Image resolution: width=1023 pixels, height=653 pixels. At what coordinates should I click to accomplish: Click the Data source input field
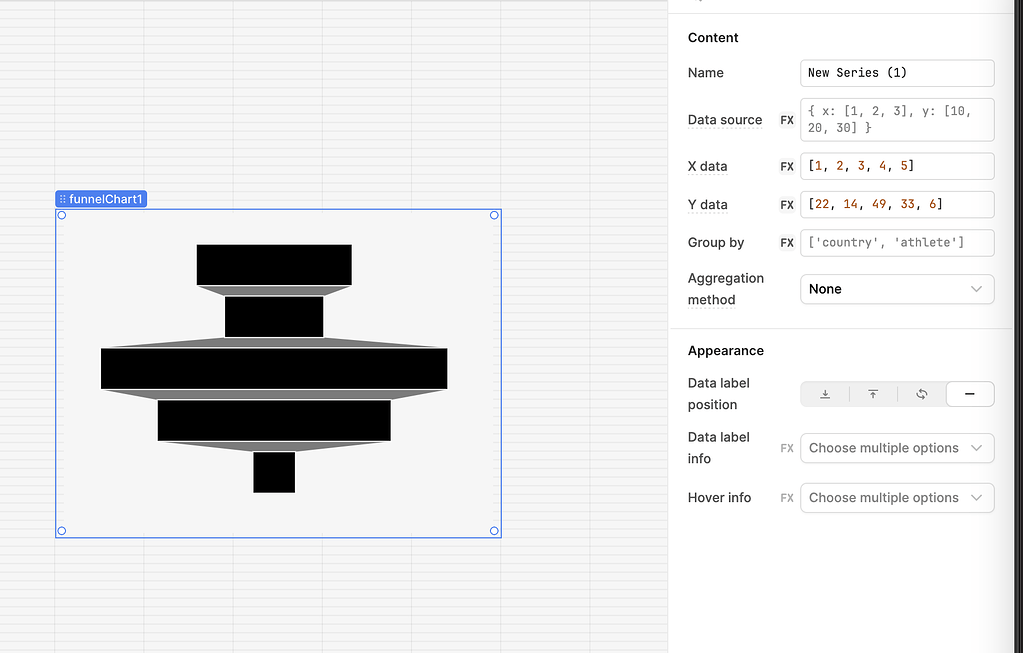pos(897,120)
